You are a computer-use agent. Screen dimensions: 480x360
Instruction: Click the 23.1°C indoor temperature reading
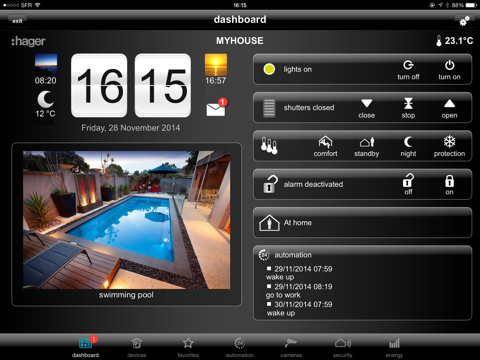pyautogui.click(x=459, y=41)
